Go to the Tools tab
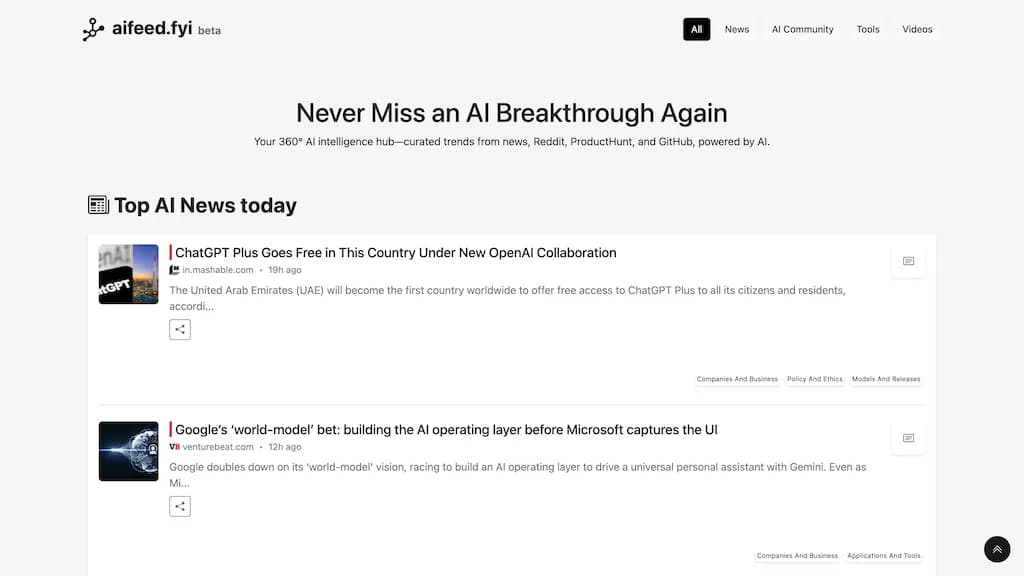 [x=868, y=29]
